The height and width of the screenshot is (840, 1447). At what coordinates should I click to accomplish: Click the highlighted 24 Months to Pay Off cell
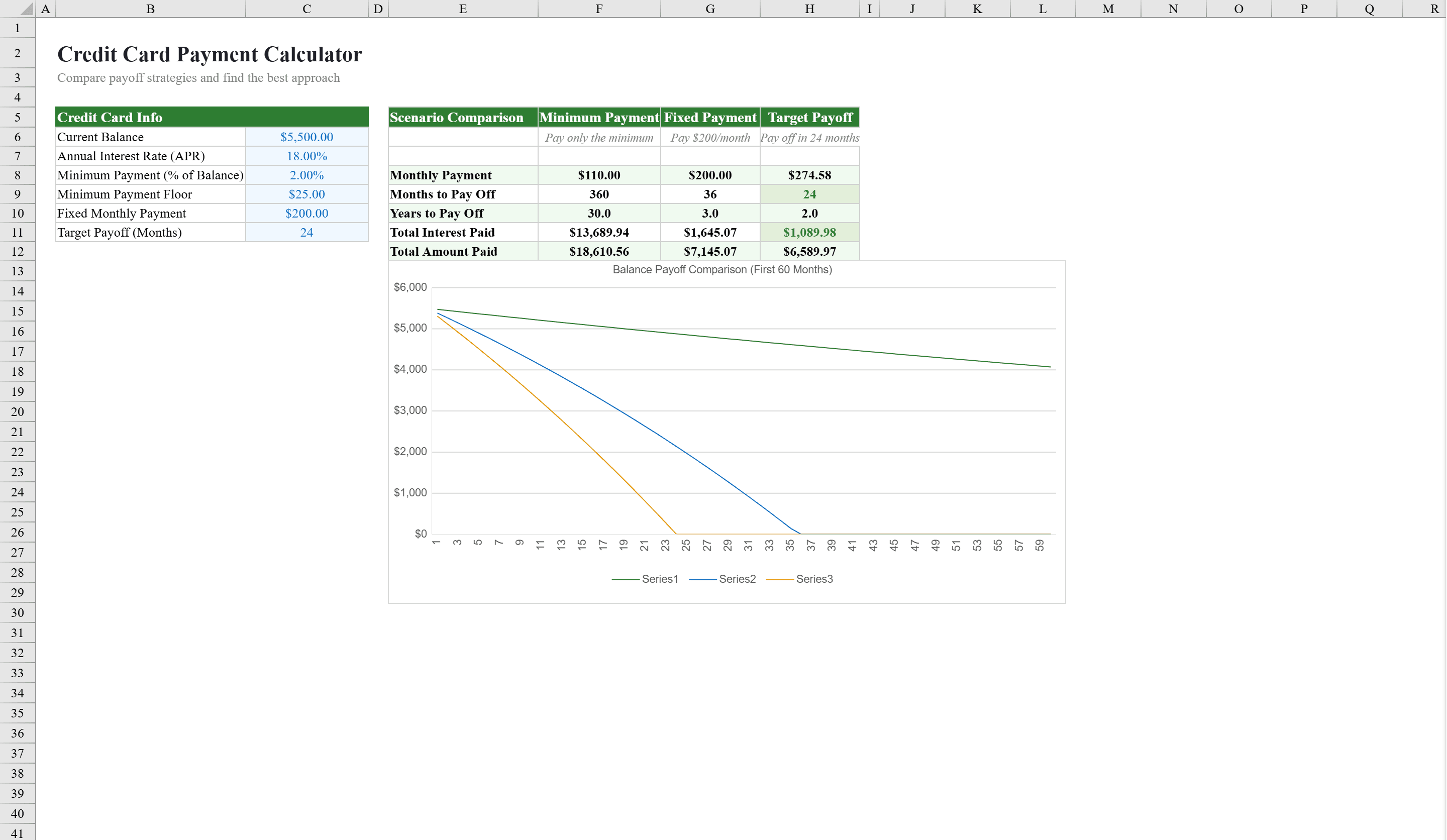809,194
